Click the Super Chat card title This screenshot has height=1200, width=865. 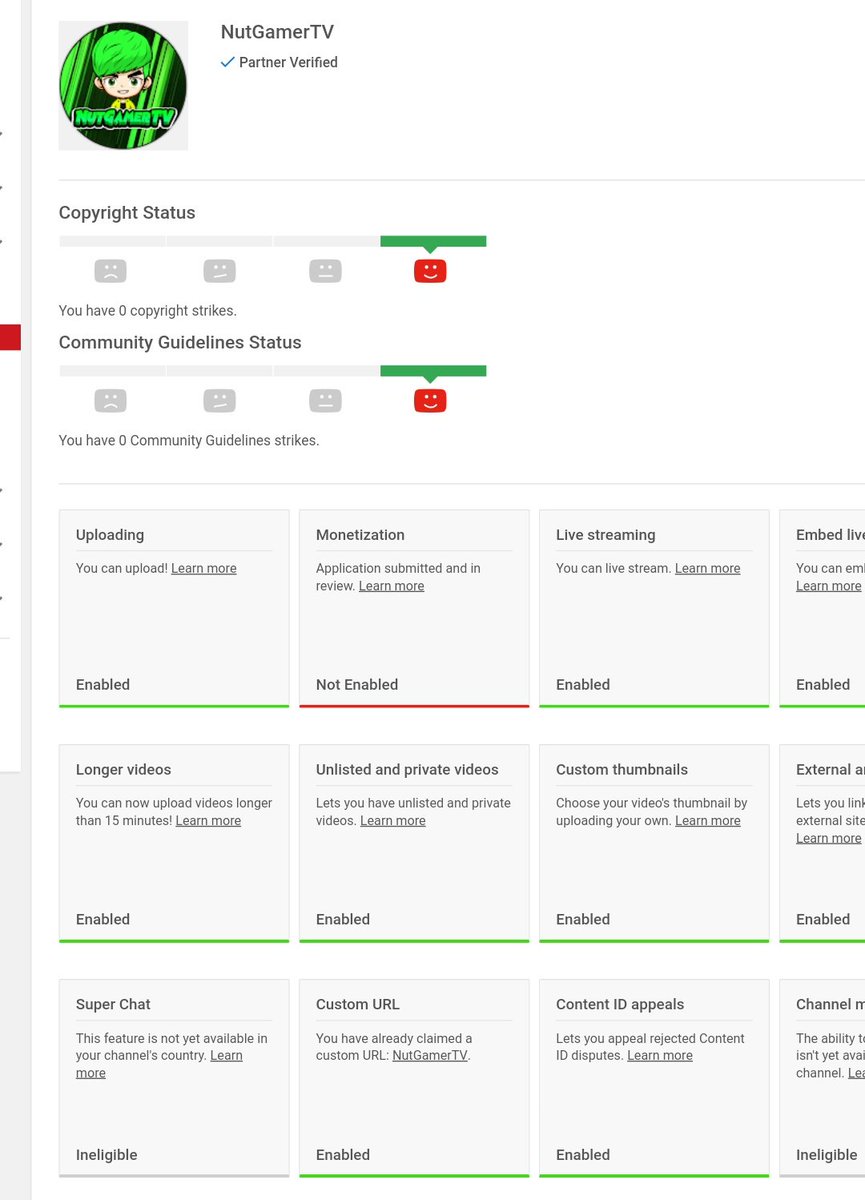pyautogui.click(x=113, y=1005)
